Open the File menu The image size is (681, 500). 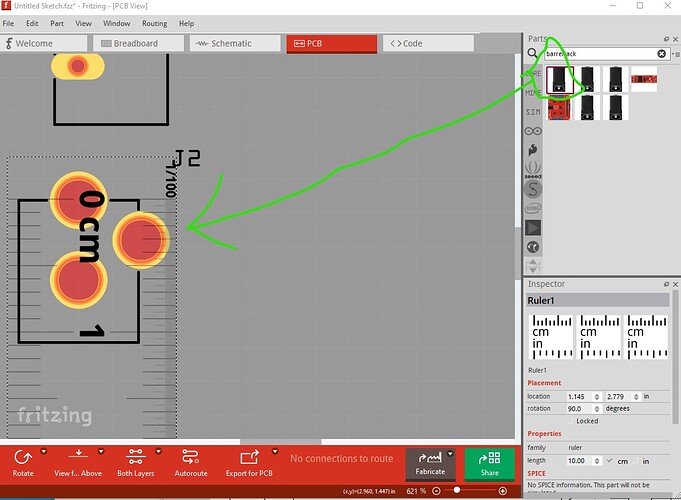8,23
